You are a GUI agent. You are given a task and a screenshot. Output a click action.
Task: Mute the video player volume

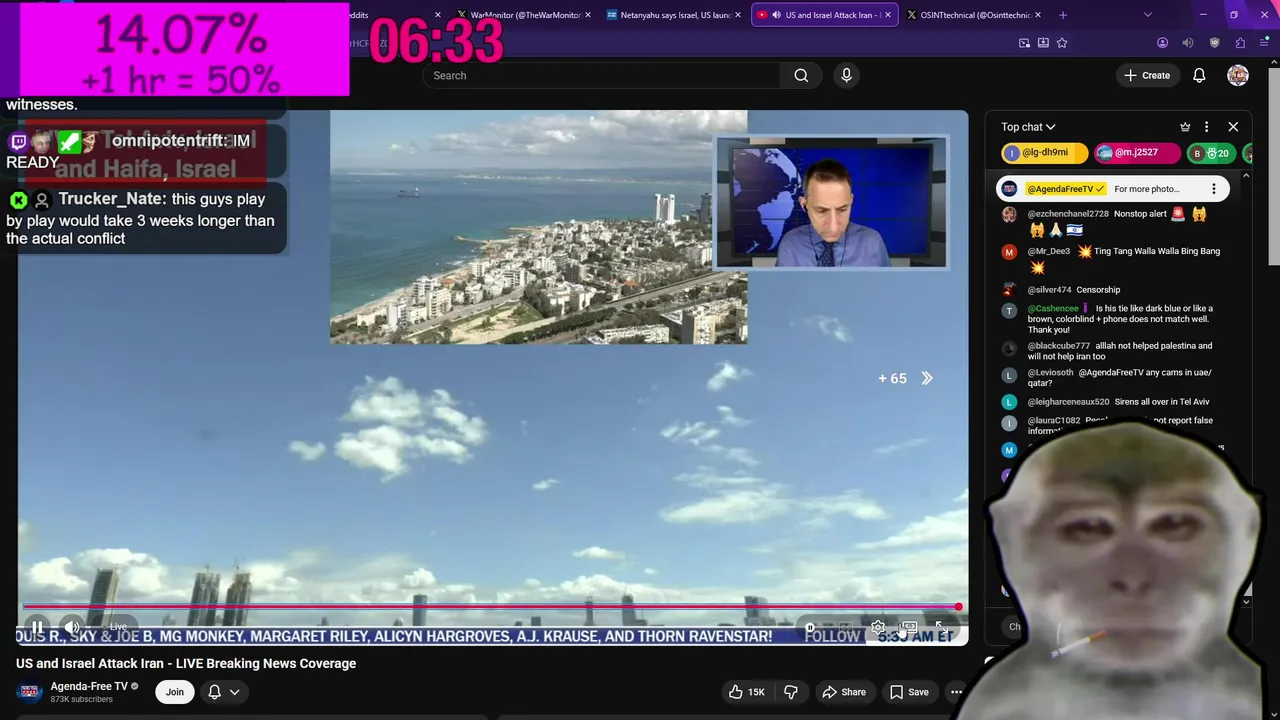(72, 627)
